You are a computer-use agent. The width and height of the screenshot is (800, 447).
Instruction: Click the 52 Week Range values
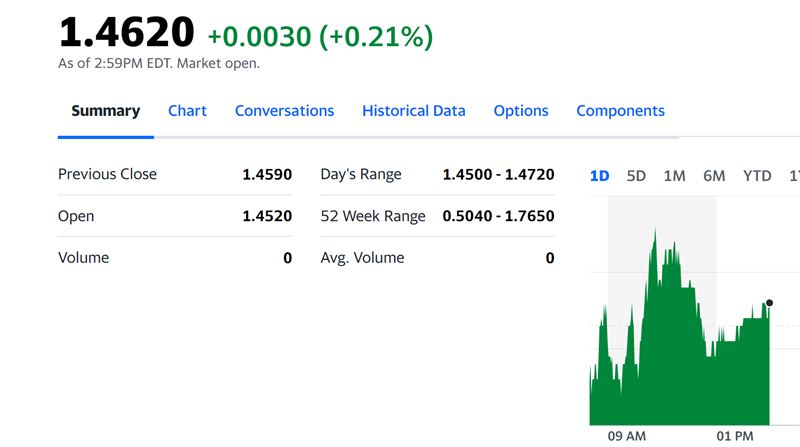pyautogui.click(x=498, y=216)
